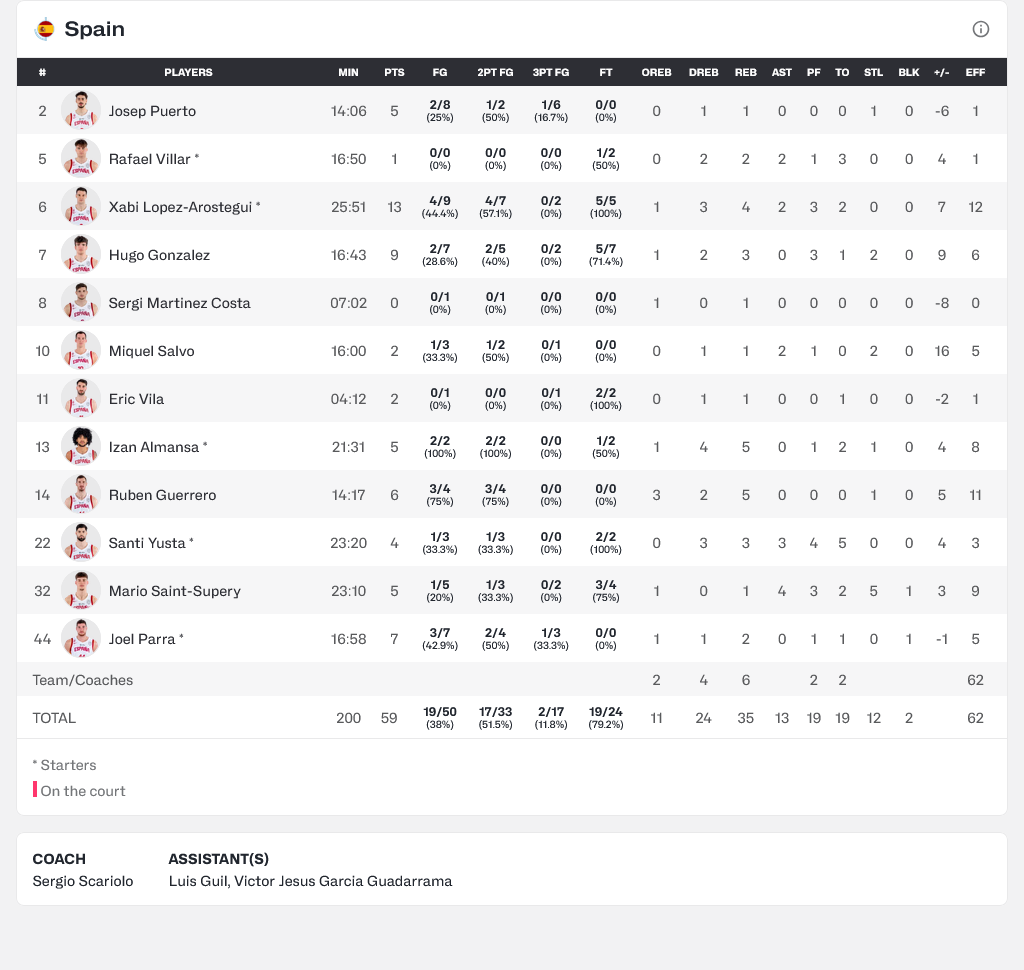The height and width of the screenshot is (970, 1024).
Task: Click Mario Saint-Supery's player photo
Action: coord(81,591)
